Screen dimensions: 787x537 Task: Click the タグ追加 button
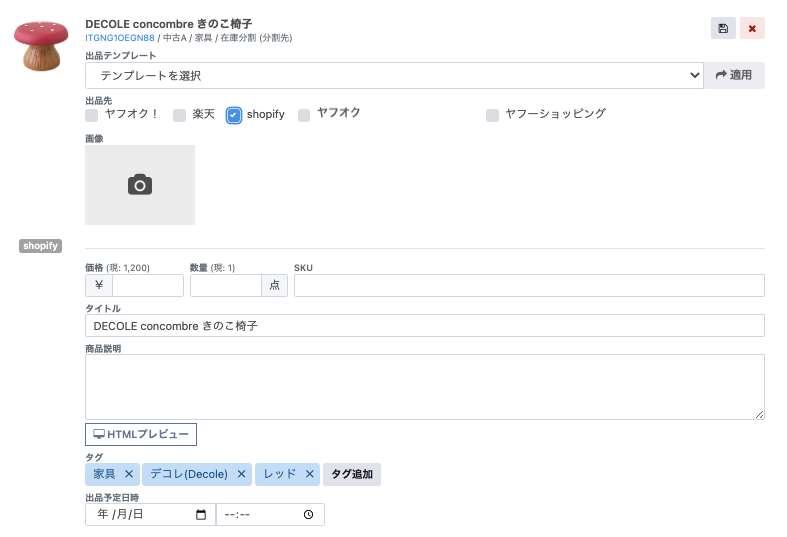352,474
